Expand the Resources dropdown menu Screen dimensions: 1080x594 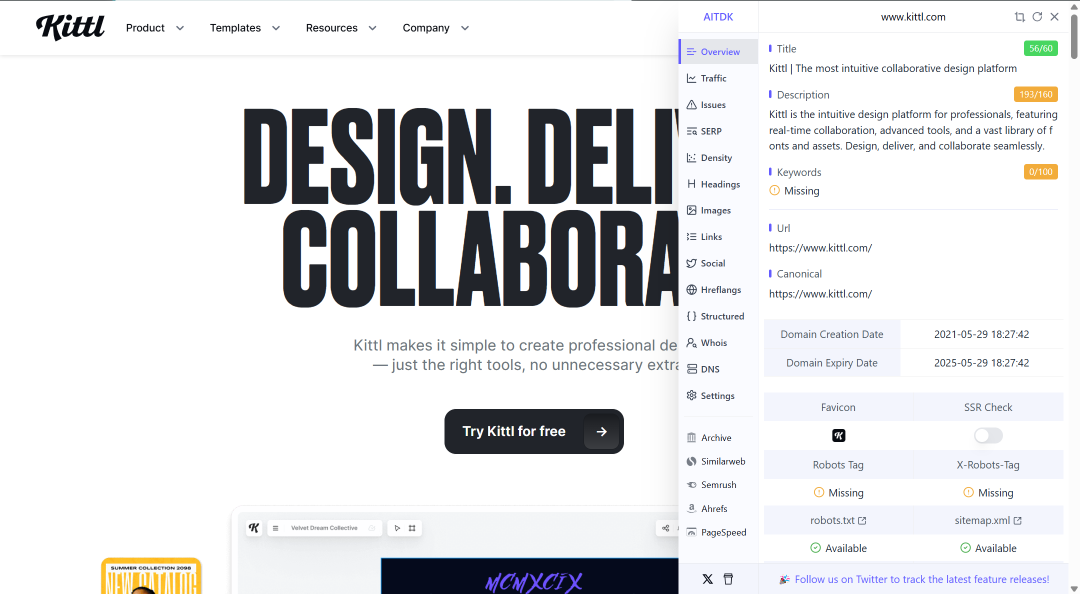341,28
